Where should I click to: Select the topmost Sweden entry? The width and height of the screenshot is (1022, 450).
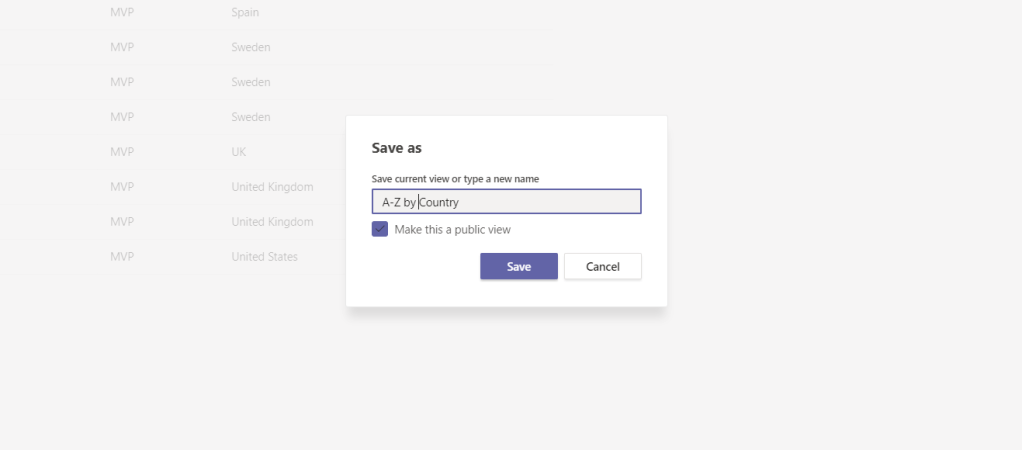click(251, 47)
